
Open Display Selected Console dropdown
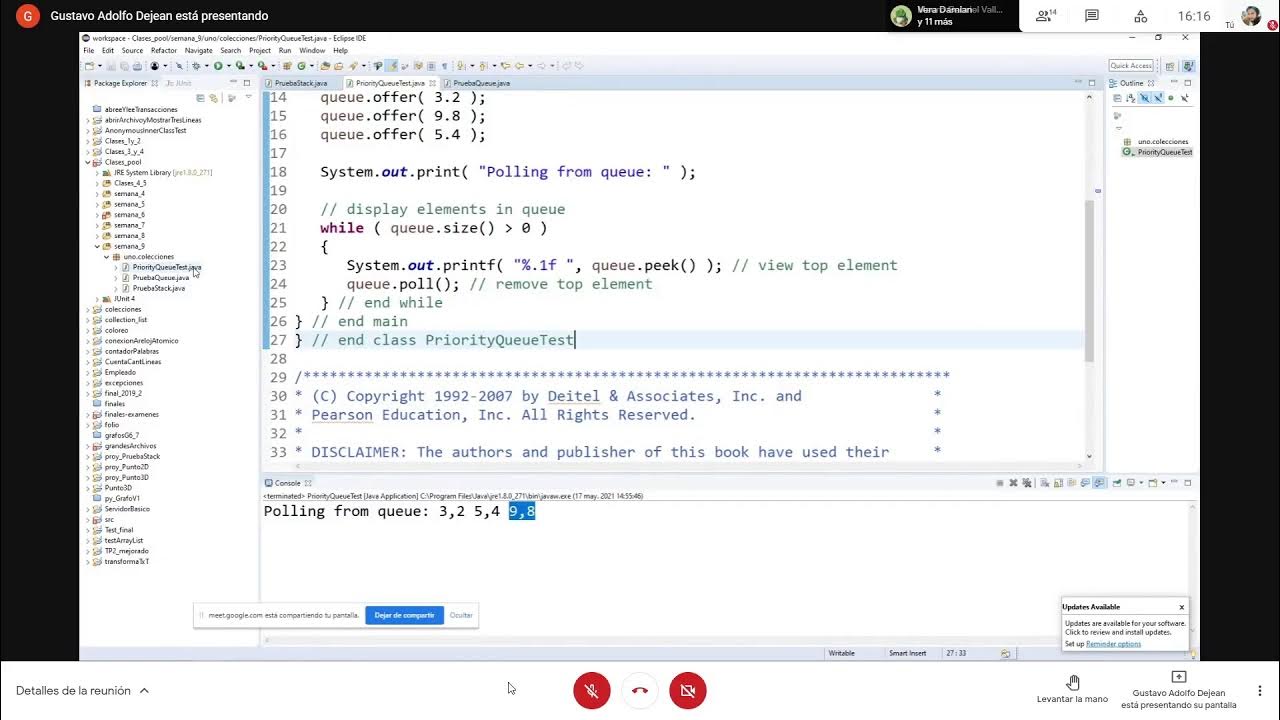(x=1141, y=483)
